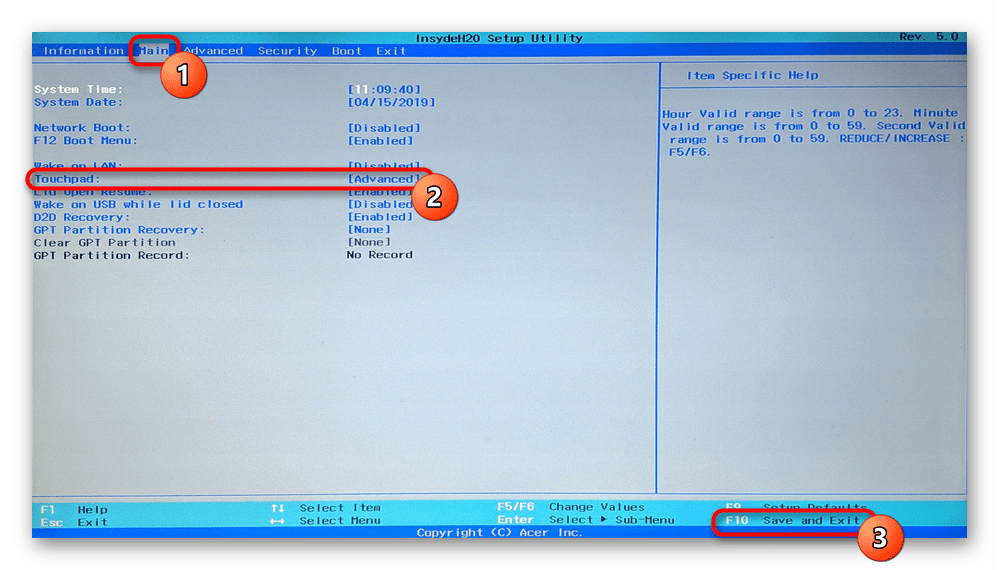
Task: Click the orange step 3 badge
Action: point(880,538)
